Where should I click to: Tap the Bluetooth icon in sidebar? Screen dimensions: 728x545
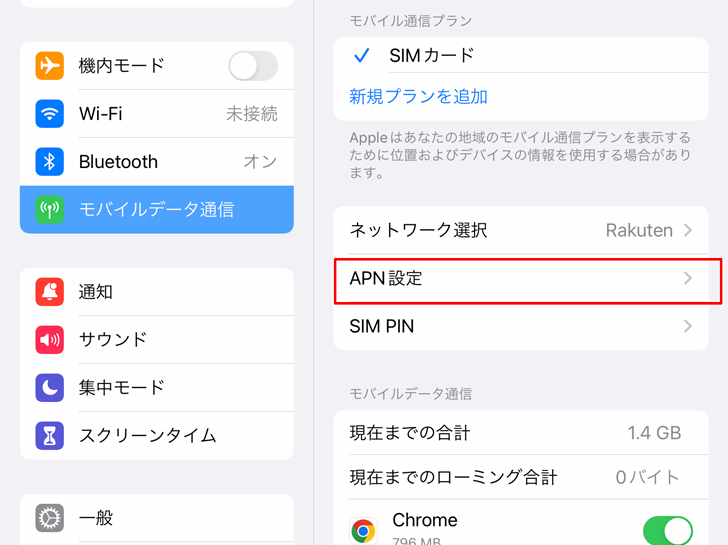50,162
